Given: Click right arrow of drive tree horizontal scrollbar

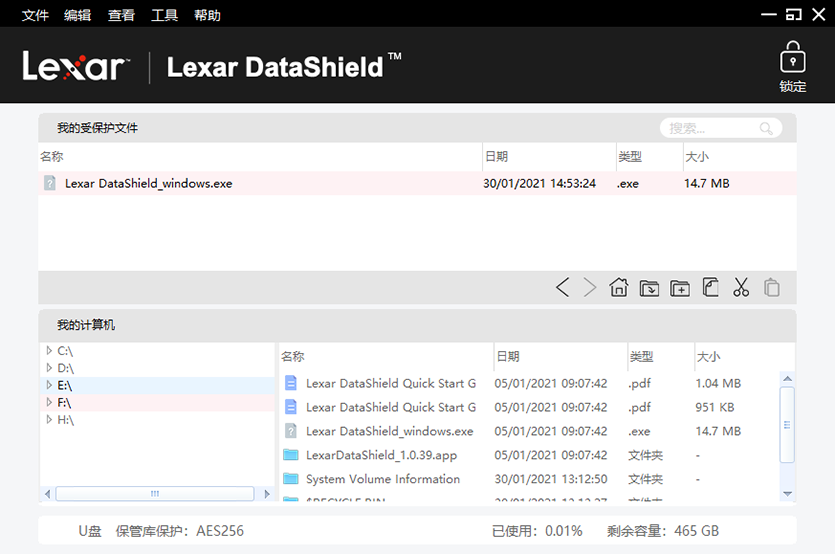Looking at the screenshot, I should (267, 494).
